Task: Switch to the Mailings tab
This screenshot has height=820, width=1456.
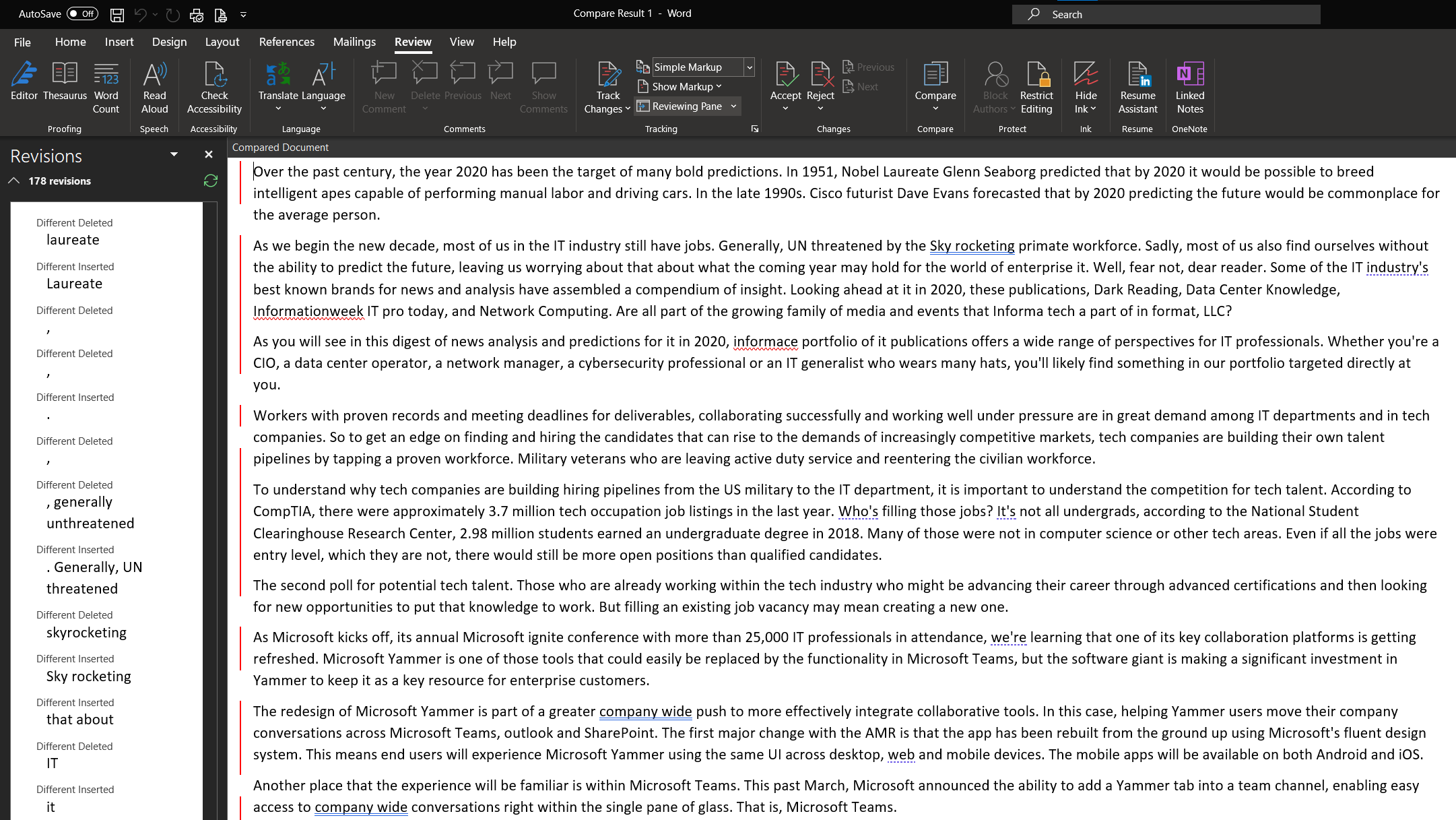Action: pyautogui.click(x=354, y=42)
